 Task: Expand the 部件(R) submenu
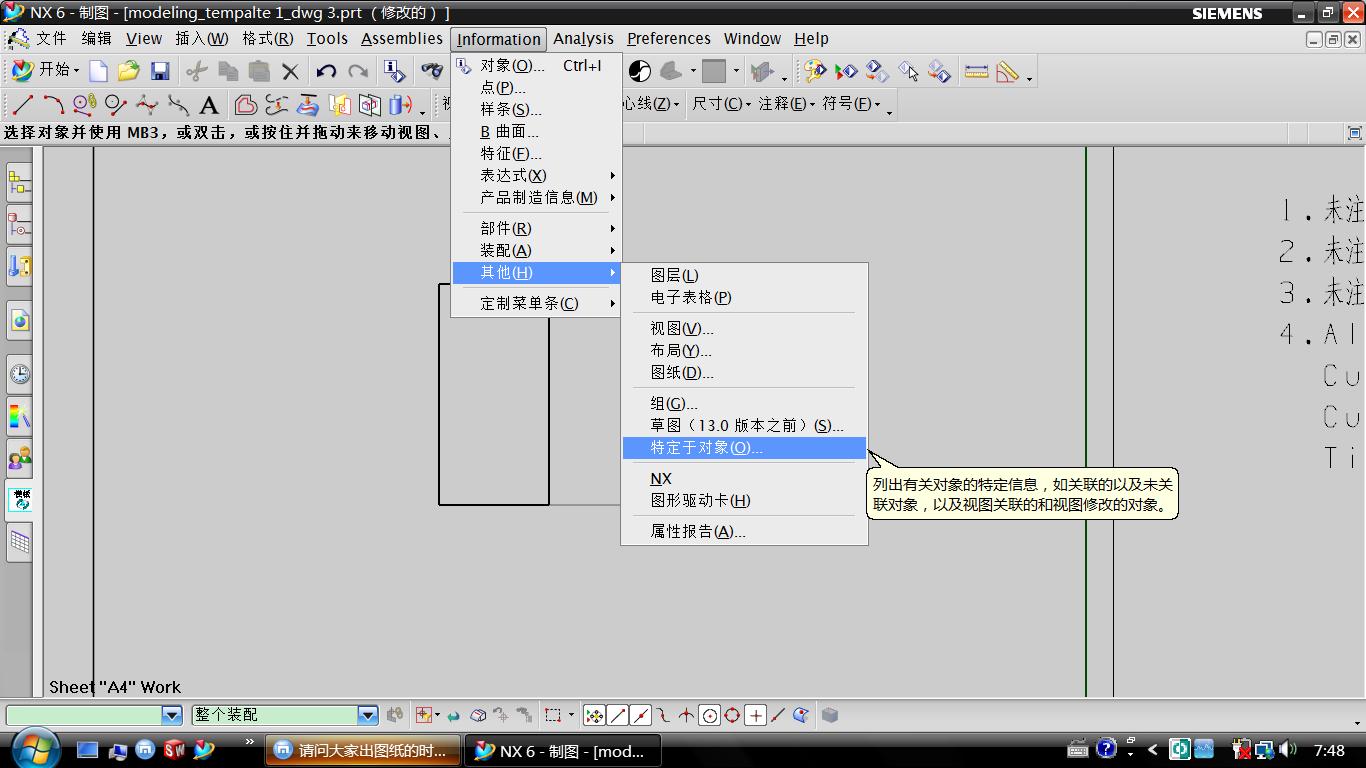coord(537,228)
